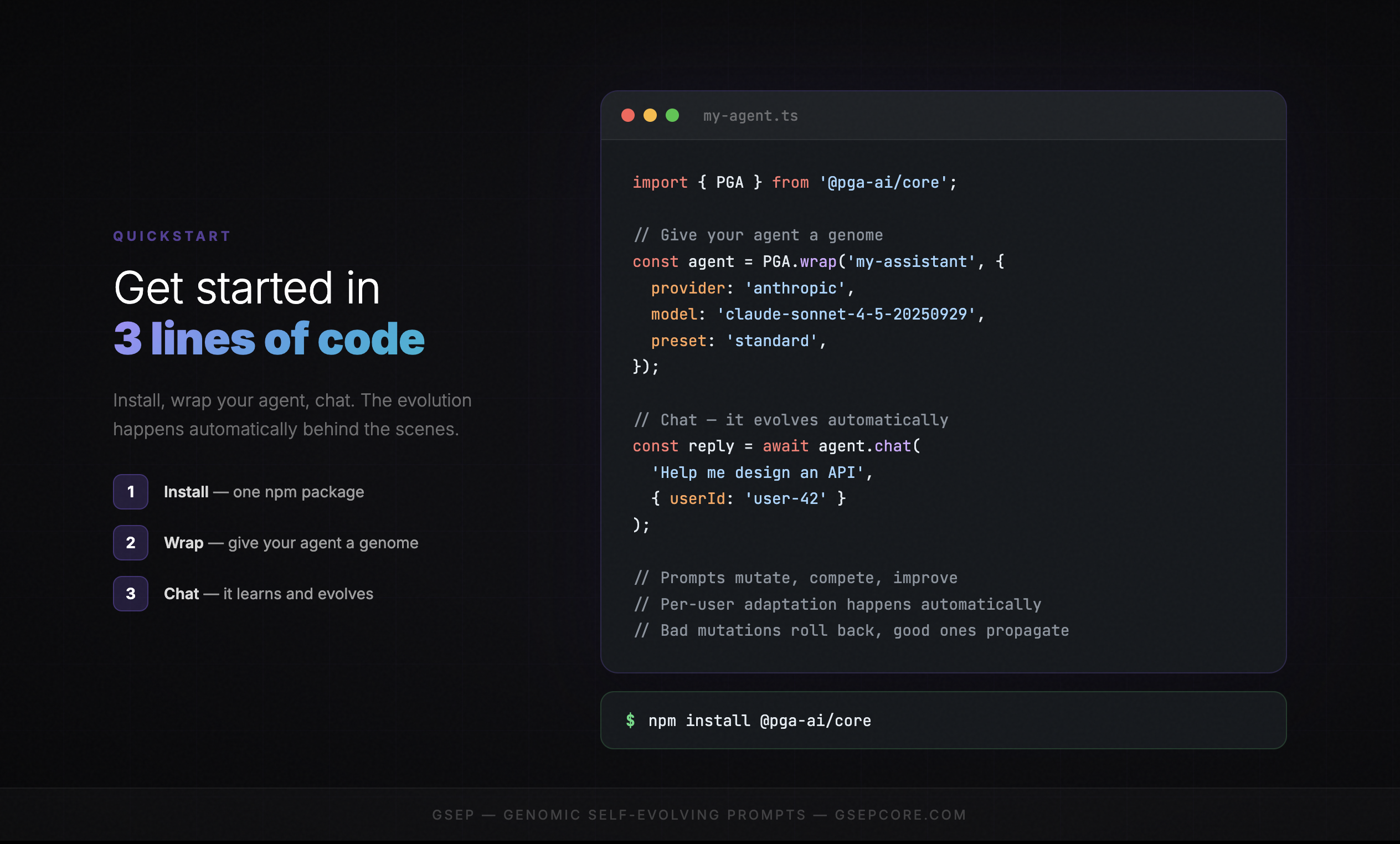Click the green dollar prompt symbol
The height and width of the screenshot is (844, 1400).
click(630, 721)
